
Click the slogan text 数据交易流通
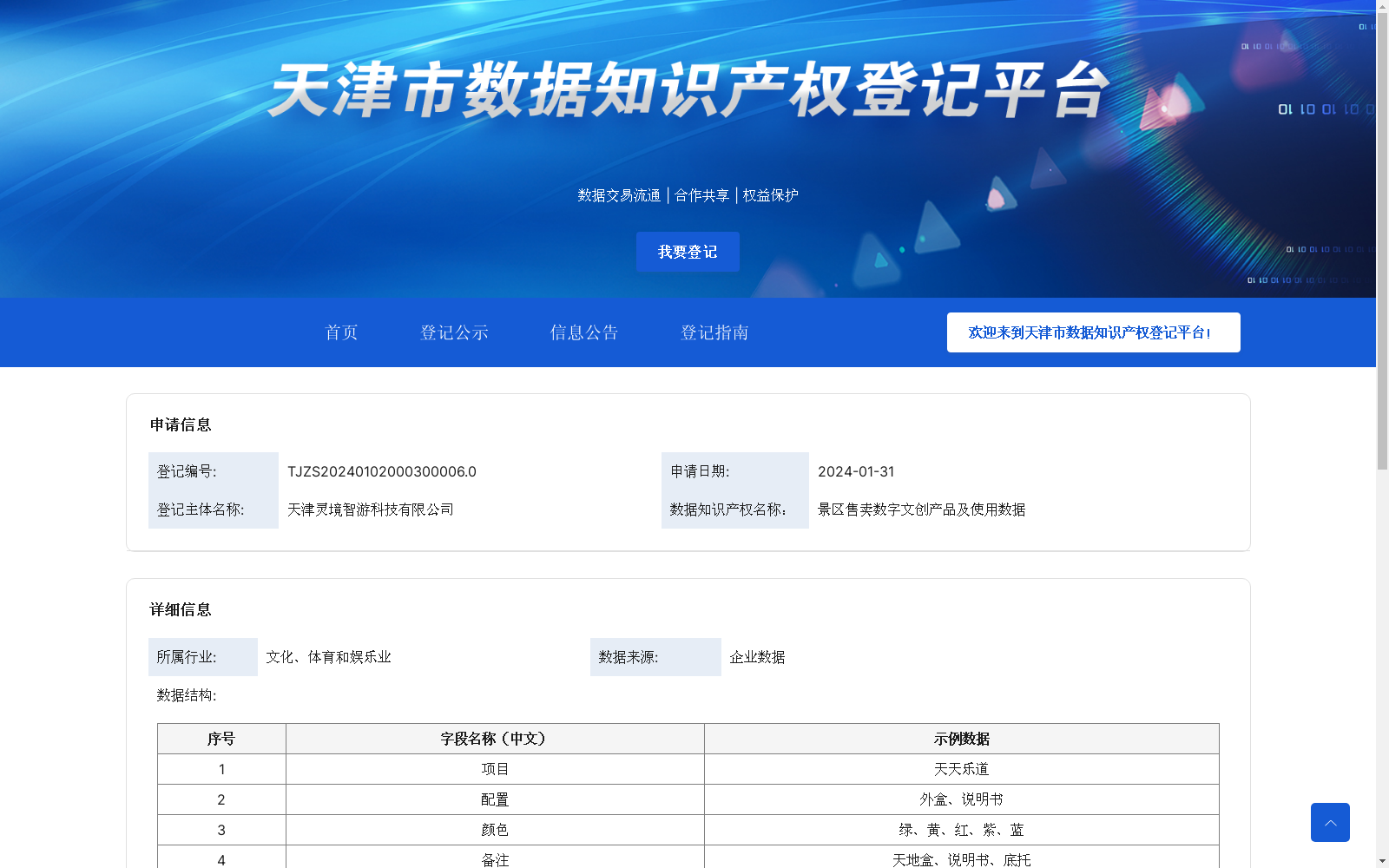619,195
